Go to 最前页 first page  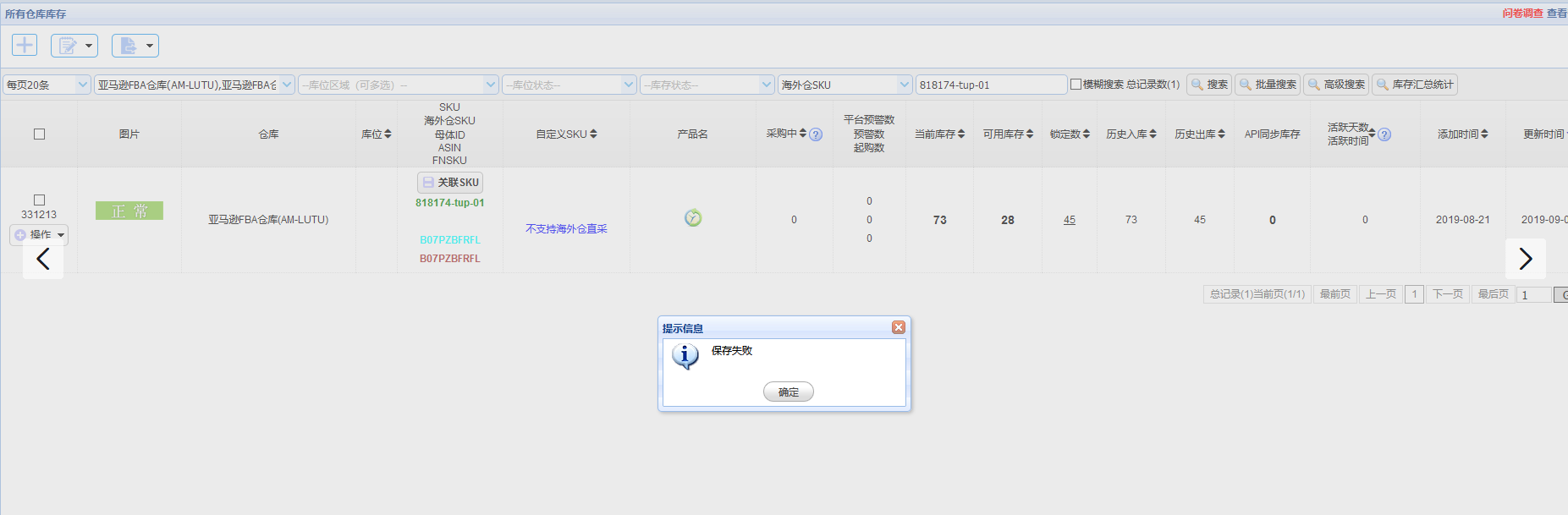coord(1335,294)
